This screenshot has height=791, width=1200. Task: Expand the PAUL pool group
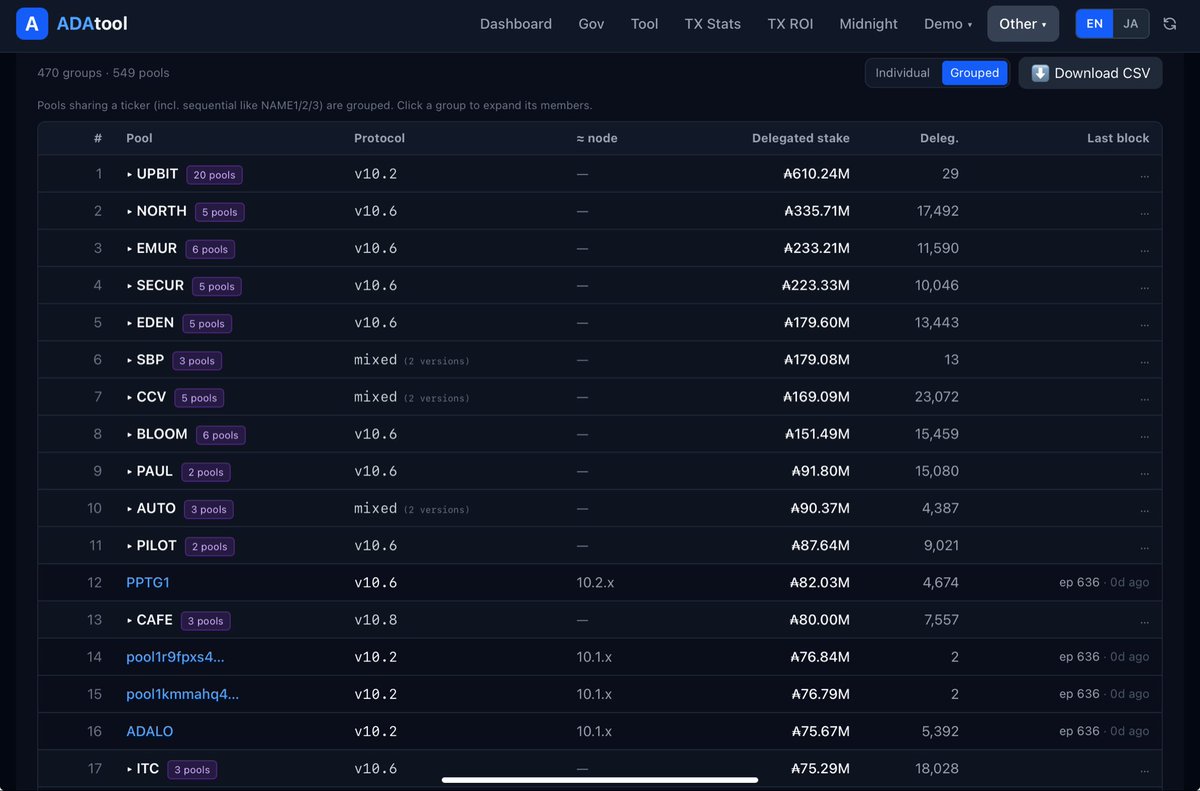click(x=149, y=471)
